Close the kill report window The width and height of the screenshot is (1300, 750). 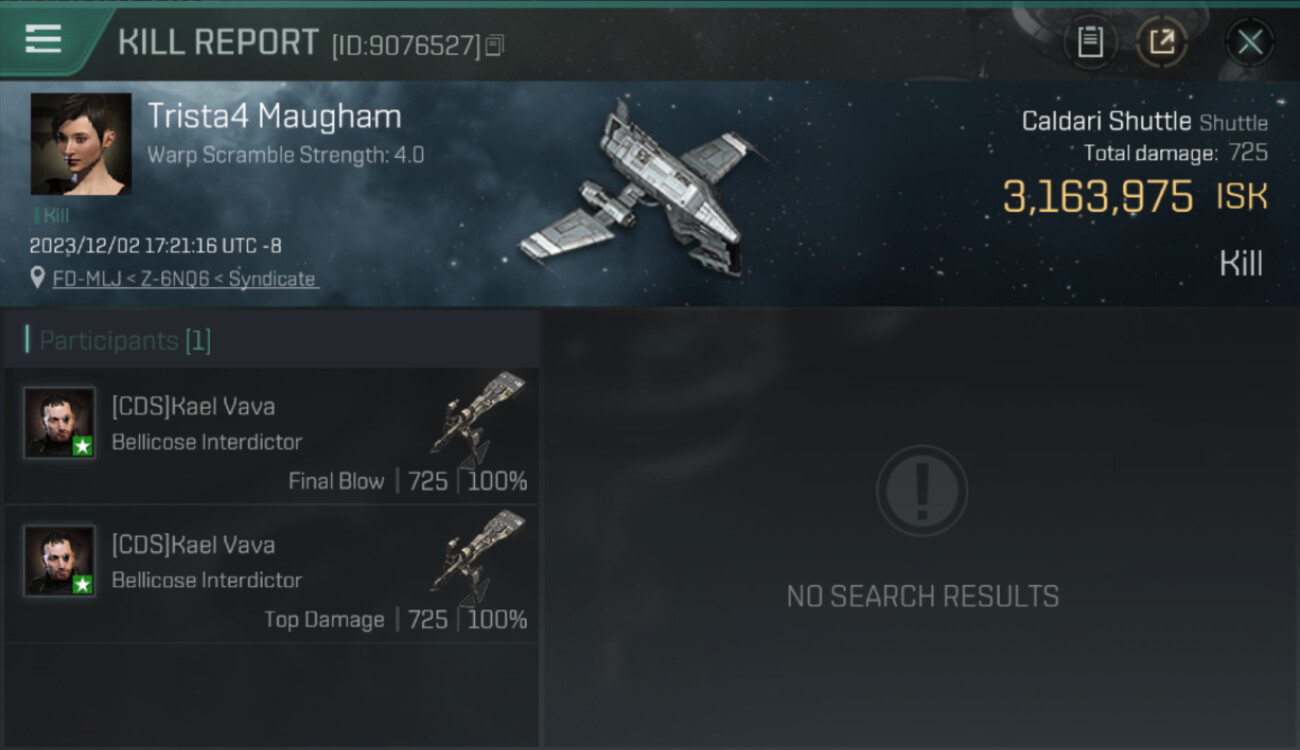[1249, 42]
